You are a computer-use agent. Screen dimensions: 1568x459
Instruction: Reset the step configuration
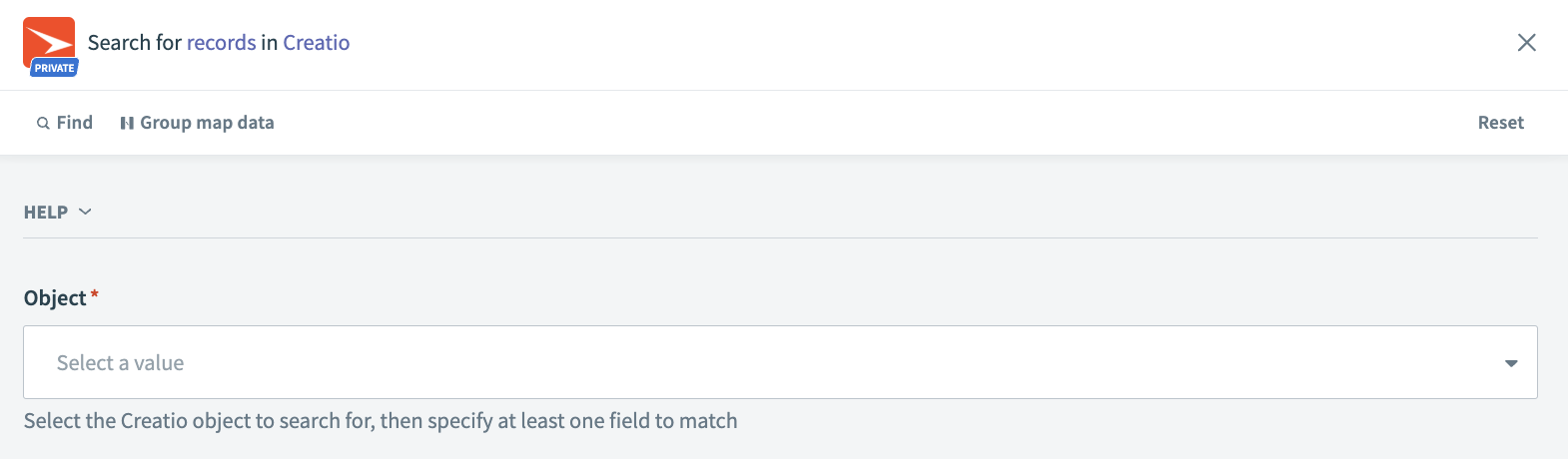[x=1500, y=123]
